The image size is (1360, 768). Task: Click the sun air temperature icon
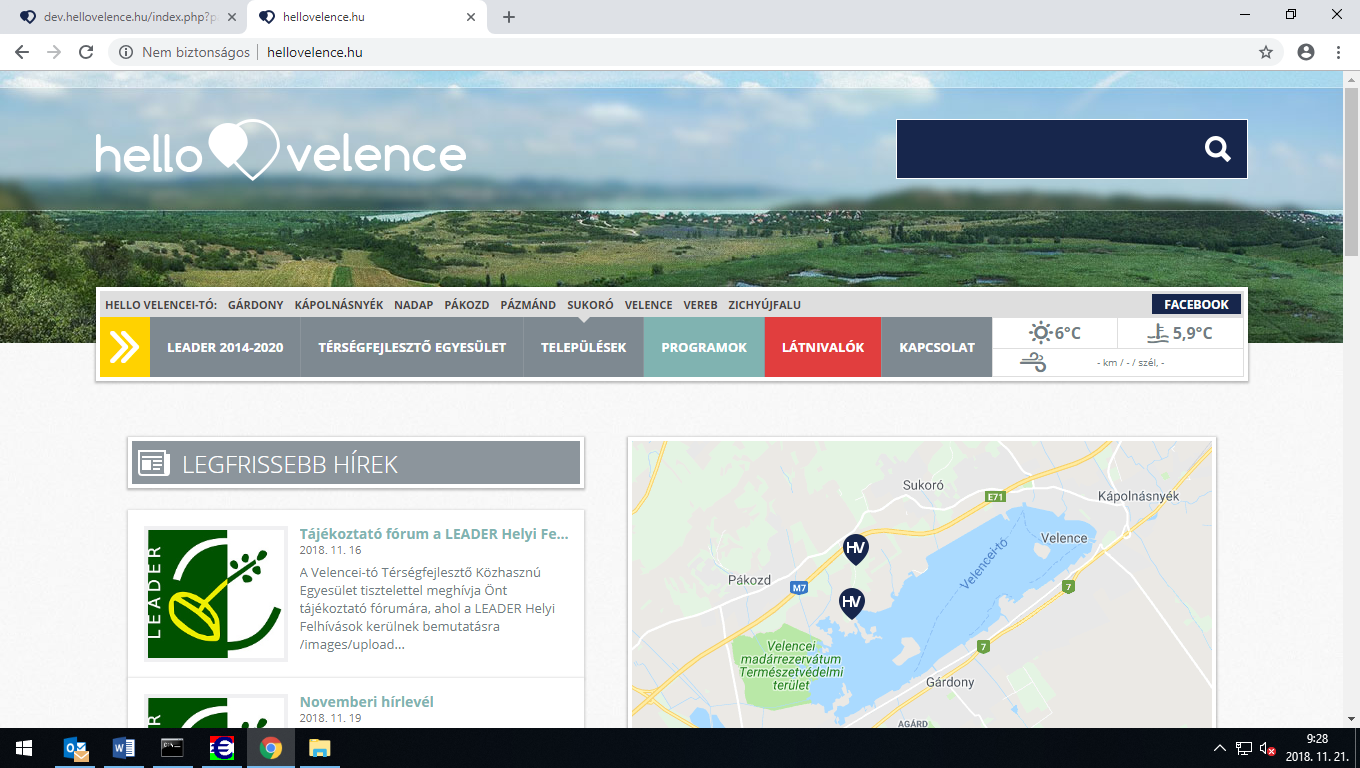pyautogui.click(x=1040, y=333)
